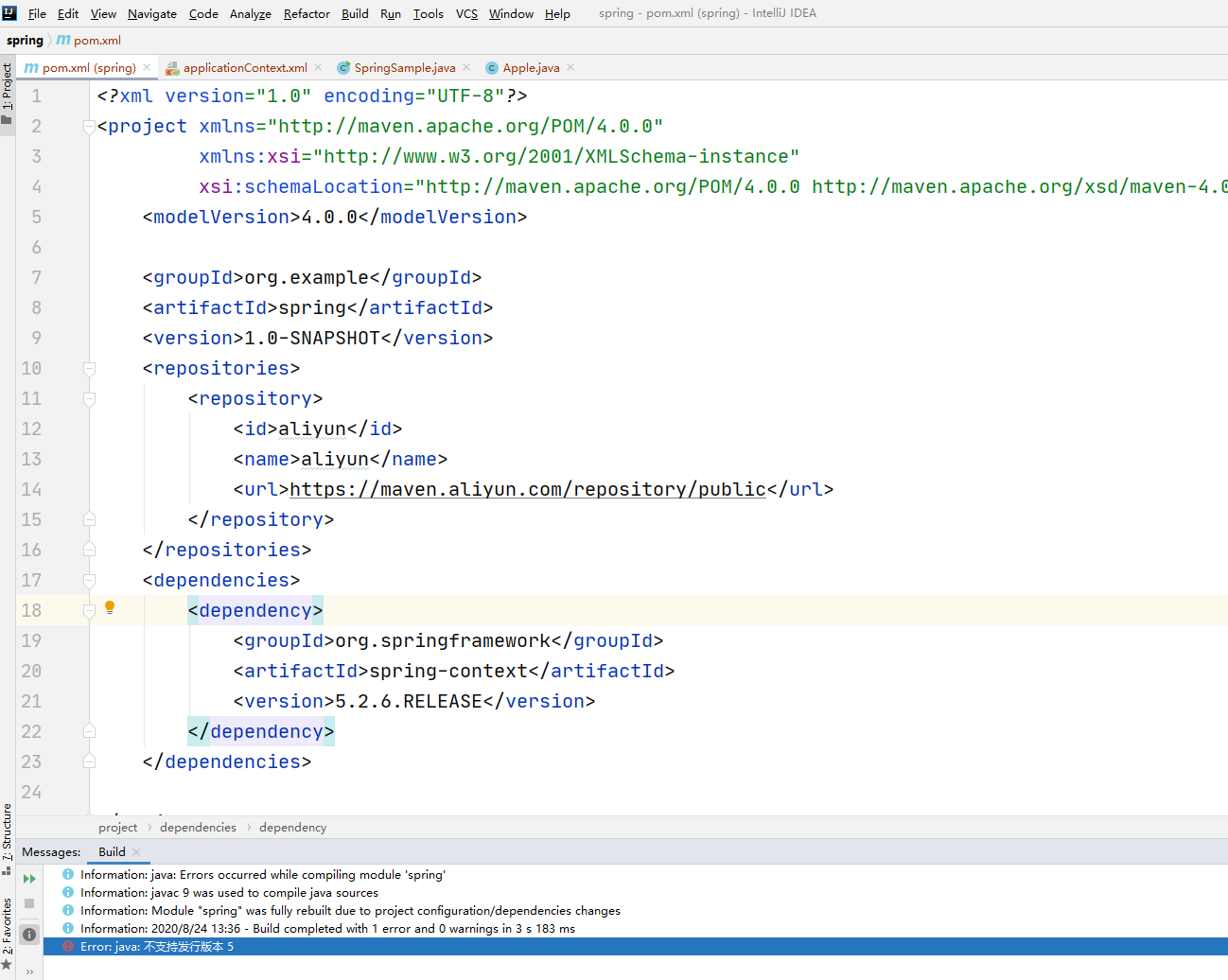1228x980 pixels.
Task: Open the Run menu
Action: click(391, 13)
